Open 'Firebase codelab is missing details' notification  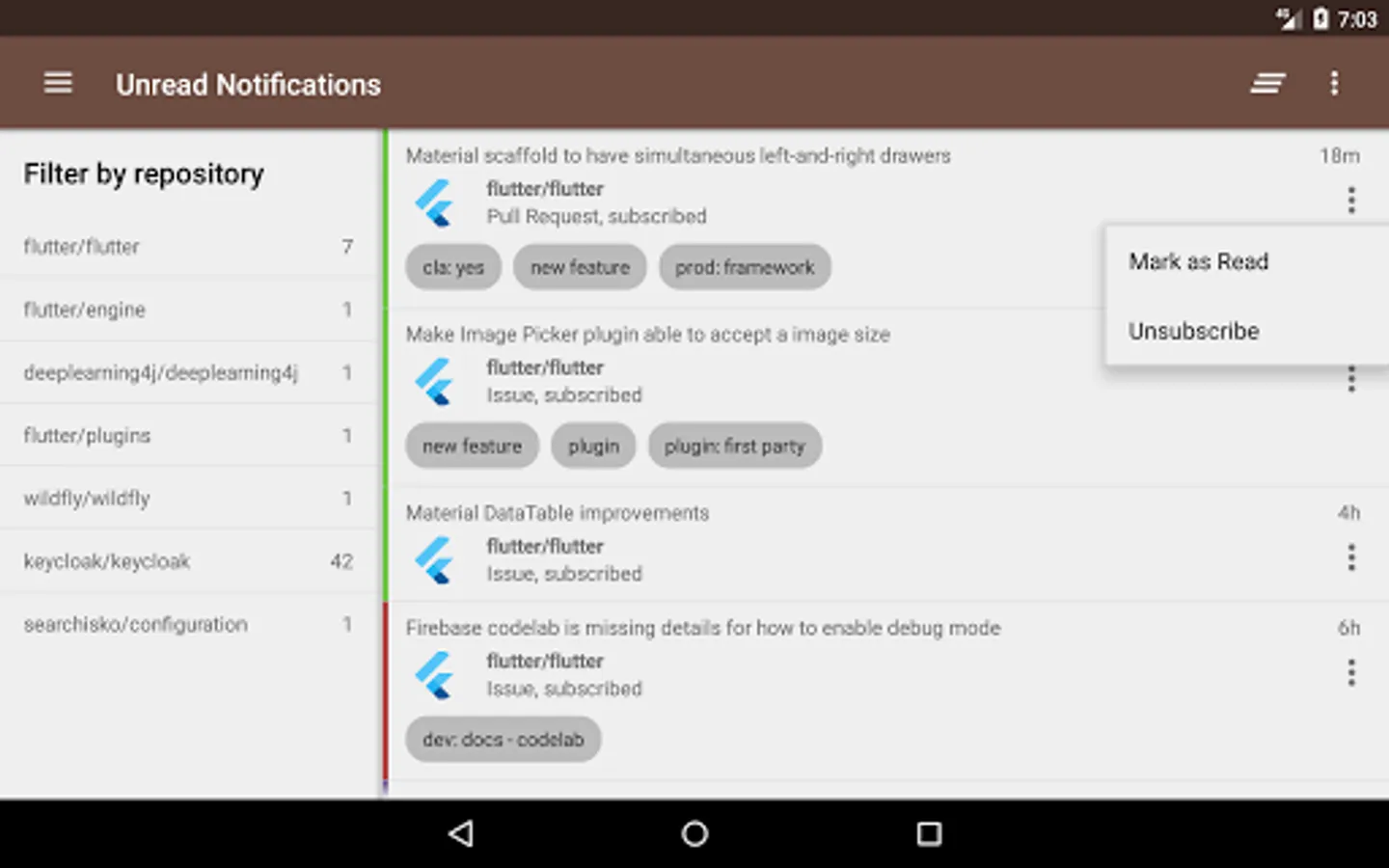point(702,628)
